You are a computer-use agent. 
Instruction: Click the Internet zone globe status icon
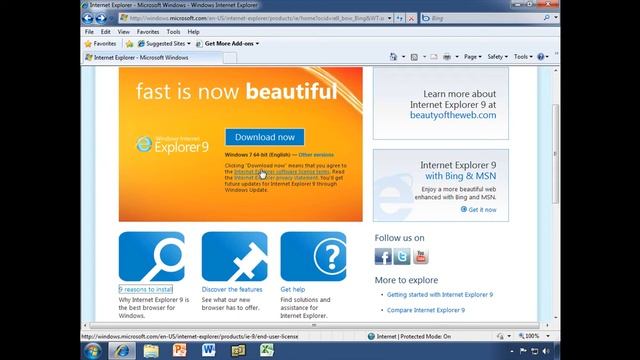pos(371,336)
